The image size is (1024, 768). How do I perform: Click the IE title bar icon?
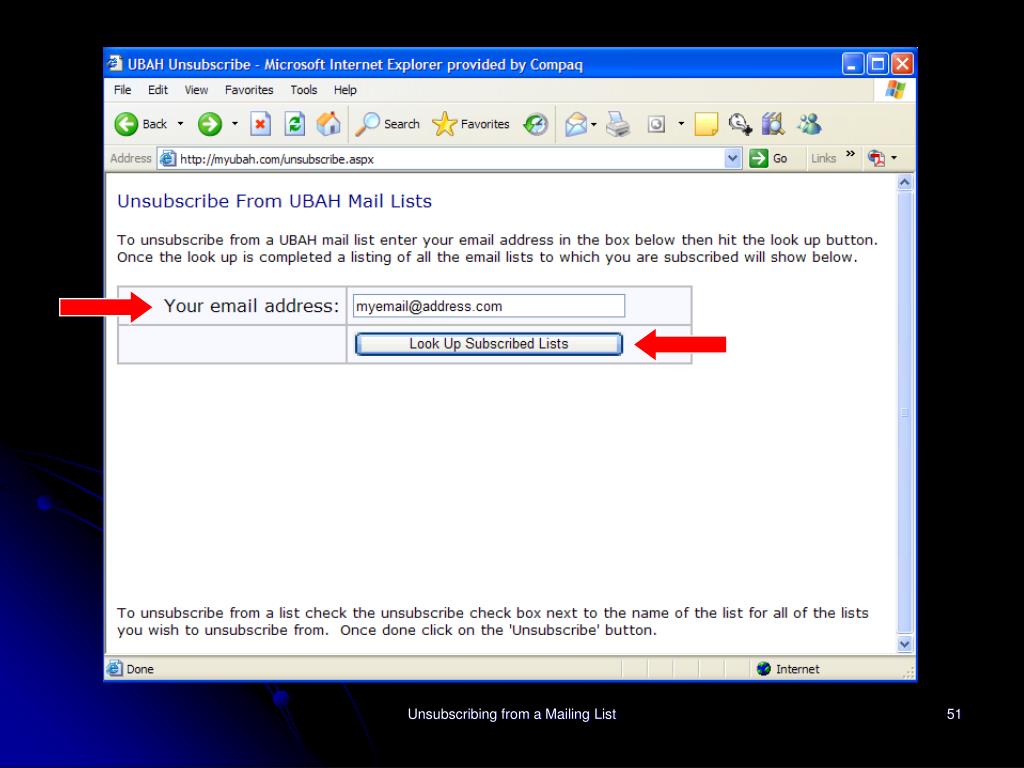click(115, 63)
